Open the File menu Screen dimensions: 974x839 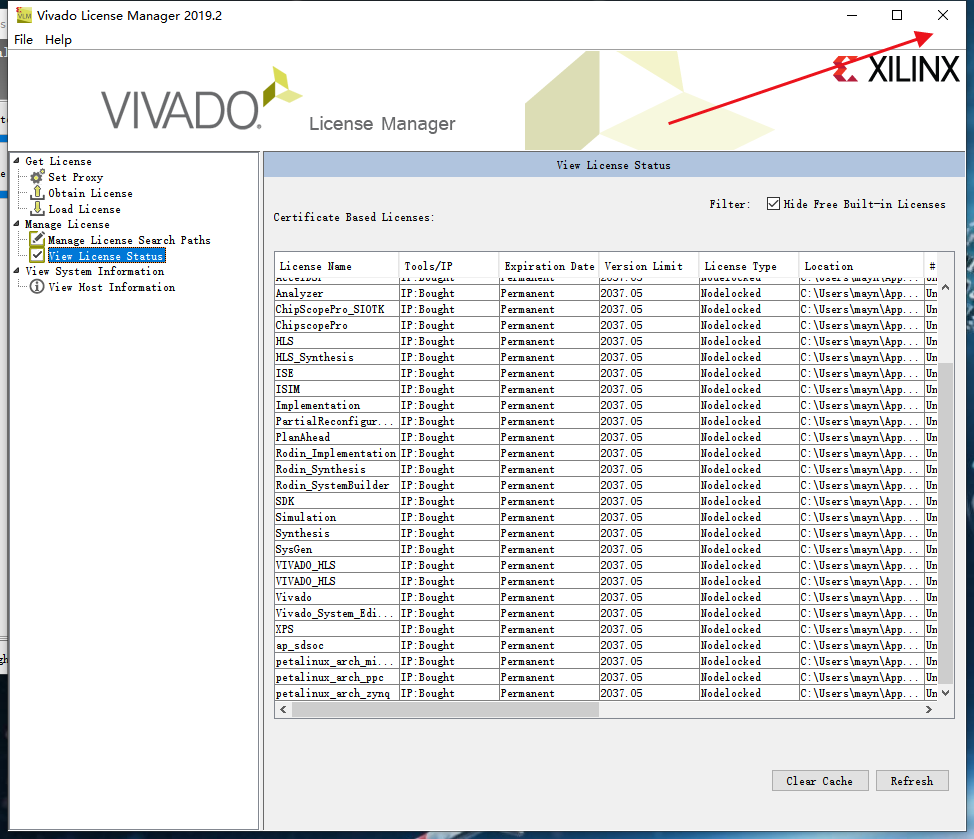(x=24, y=40)
